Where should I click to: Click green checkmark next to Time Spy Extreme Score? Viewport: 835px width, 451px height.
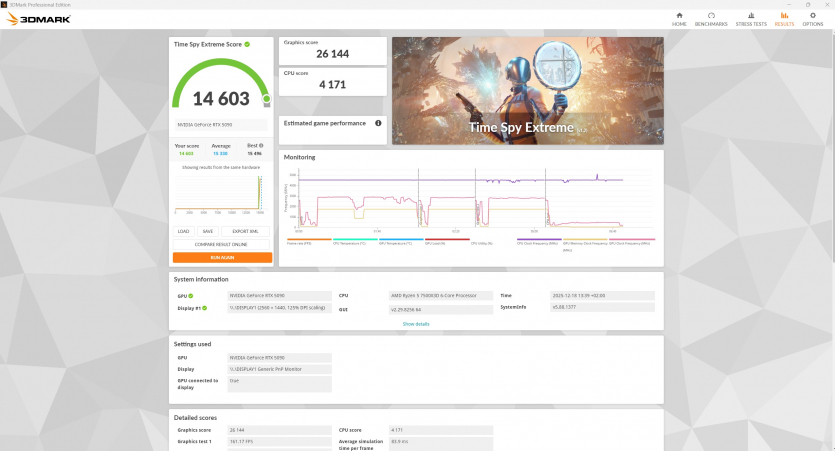[247, 44]
